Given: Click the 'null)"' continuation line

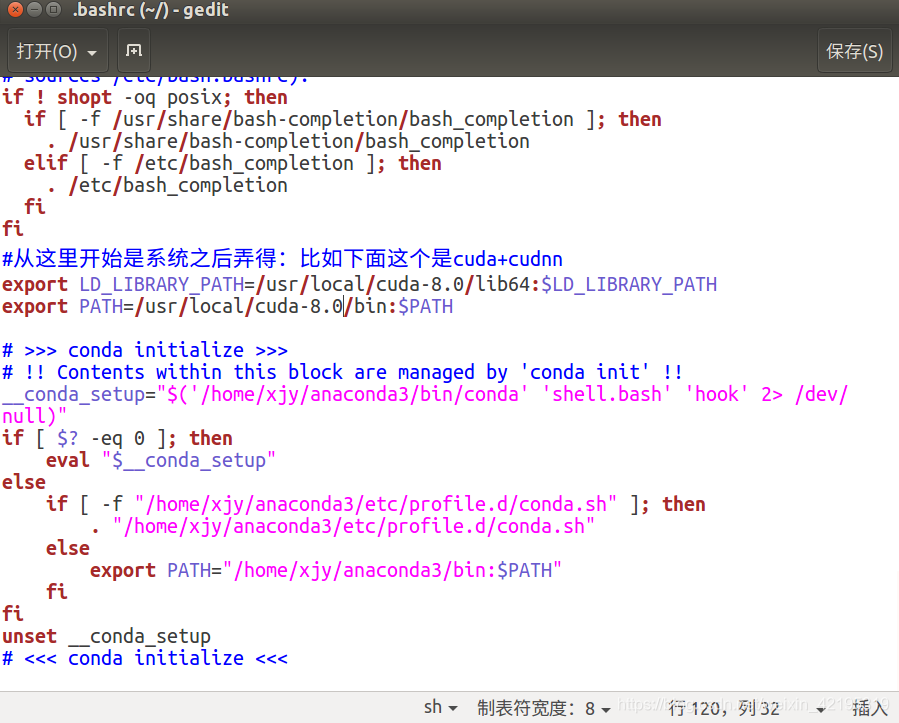Looking at the screenshot, I should (x=34, y=416).
